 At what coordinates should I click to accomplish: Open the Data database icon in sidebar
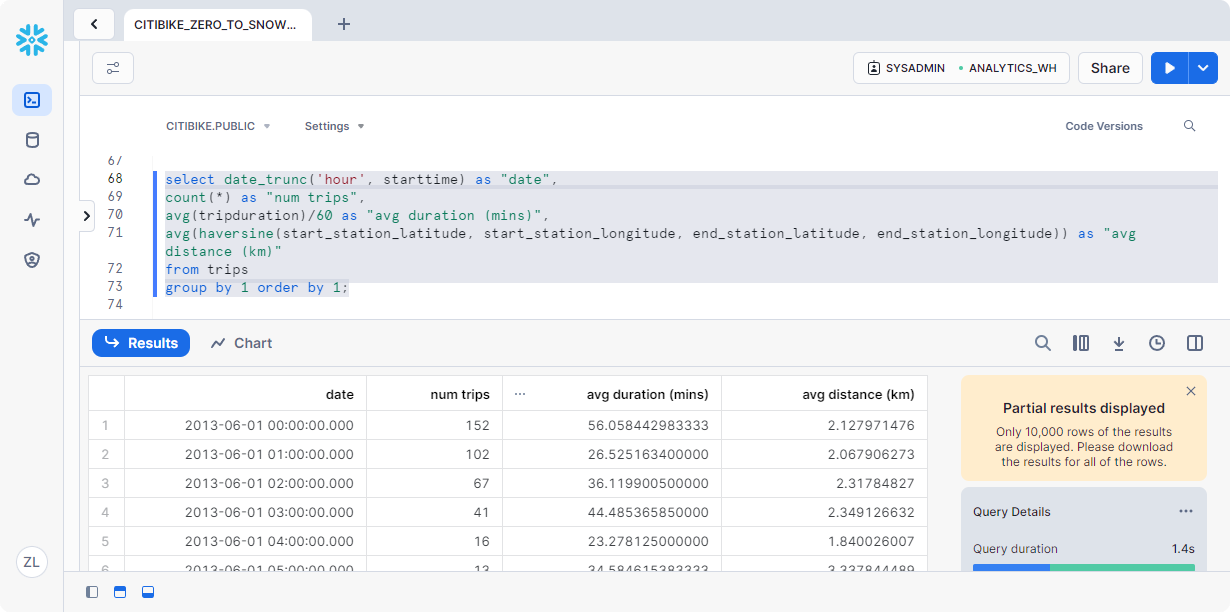pyautogui.click(x=32, y=140)
